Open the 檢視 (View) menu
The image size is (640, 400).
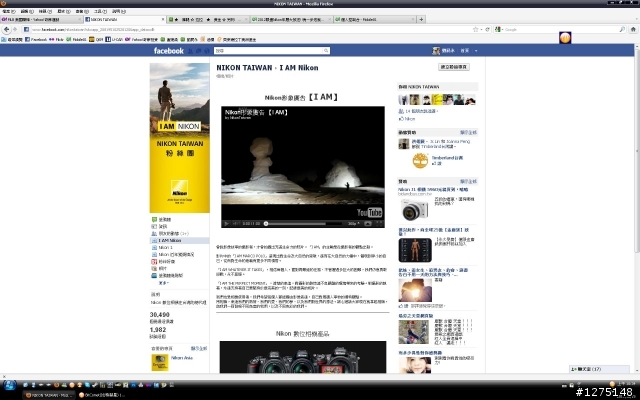[x=45, y=11]
